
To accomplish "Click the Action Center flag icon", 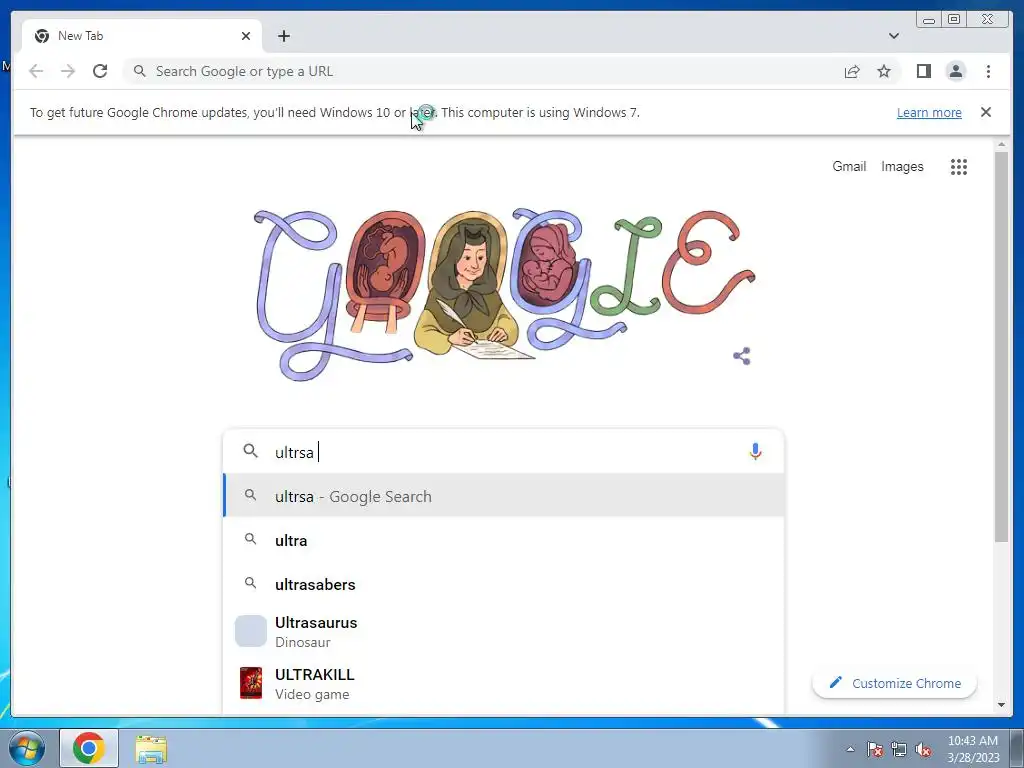I will 874,749.
